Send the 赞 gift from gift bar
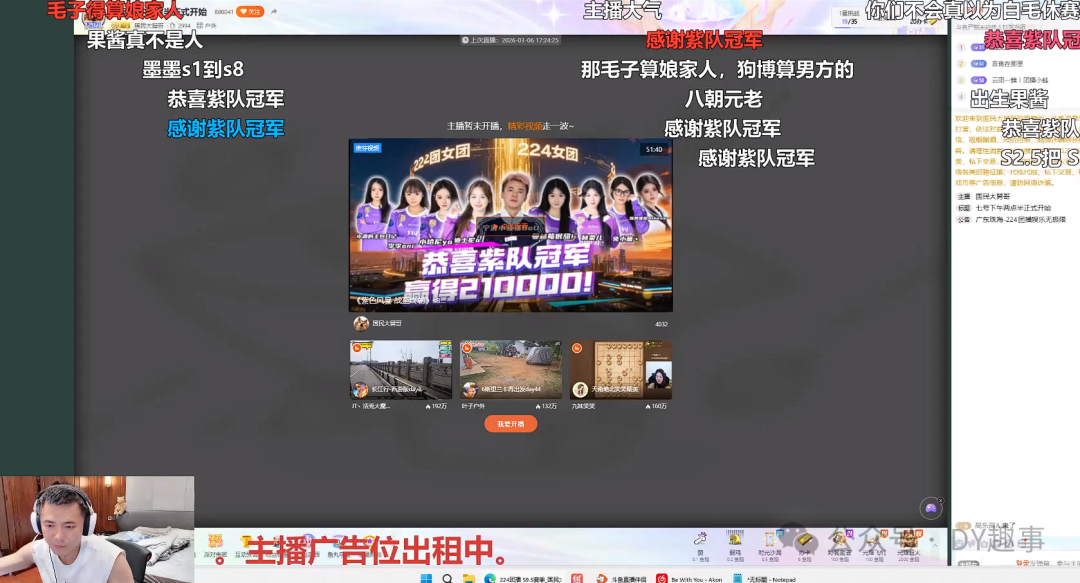 click(700, 544)
